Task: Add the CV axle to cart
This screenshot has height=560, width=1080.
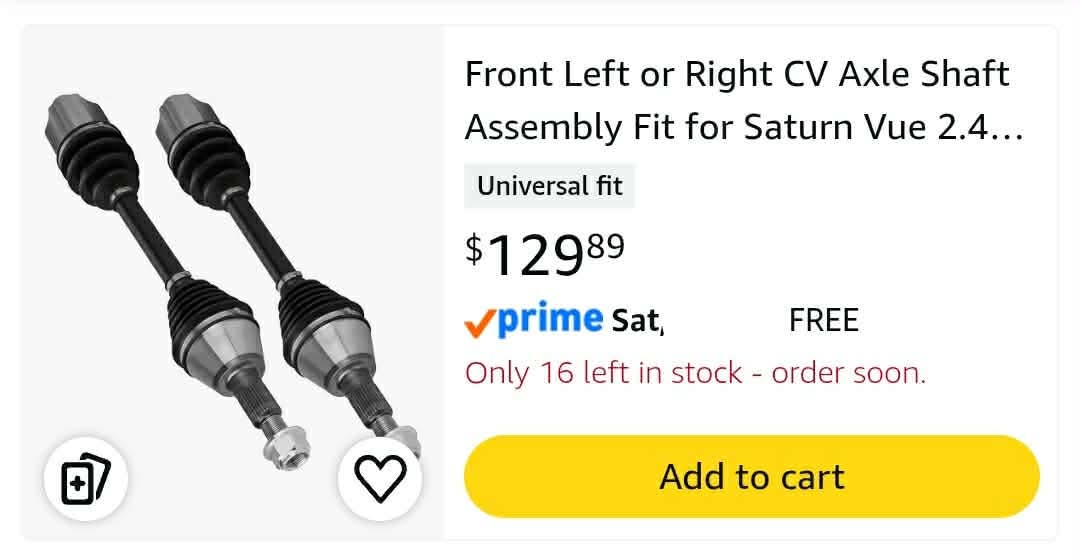Action: (751, 477)
